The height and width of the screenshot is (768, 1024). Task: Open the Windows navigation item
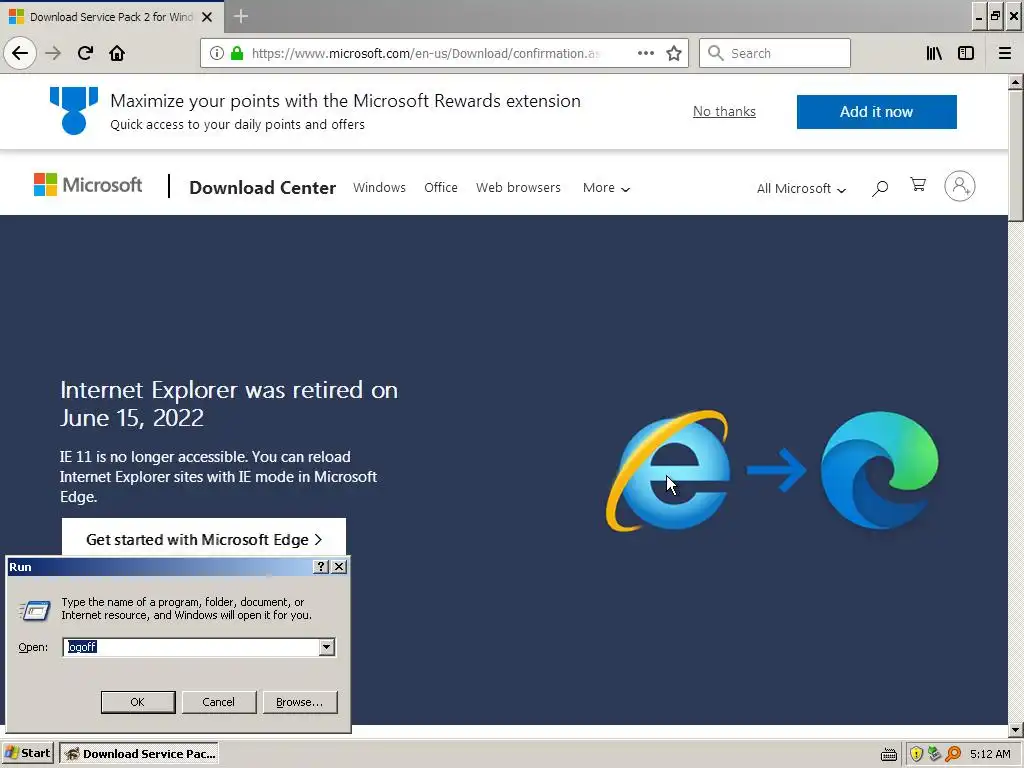[x=379, y=187]
